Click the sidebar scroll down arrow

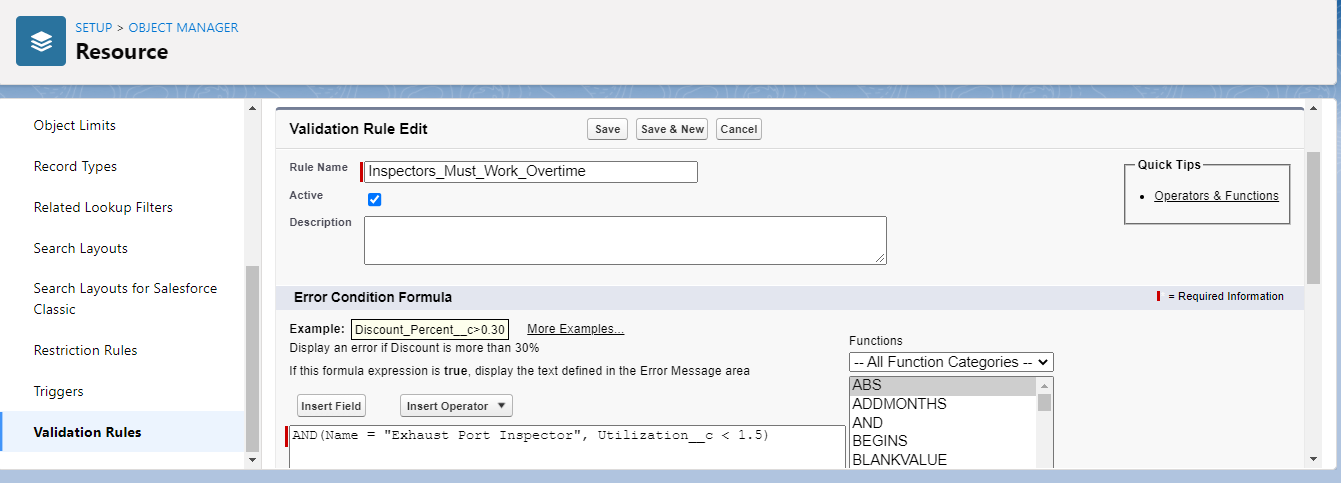(x=252, y=459)
